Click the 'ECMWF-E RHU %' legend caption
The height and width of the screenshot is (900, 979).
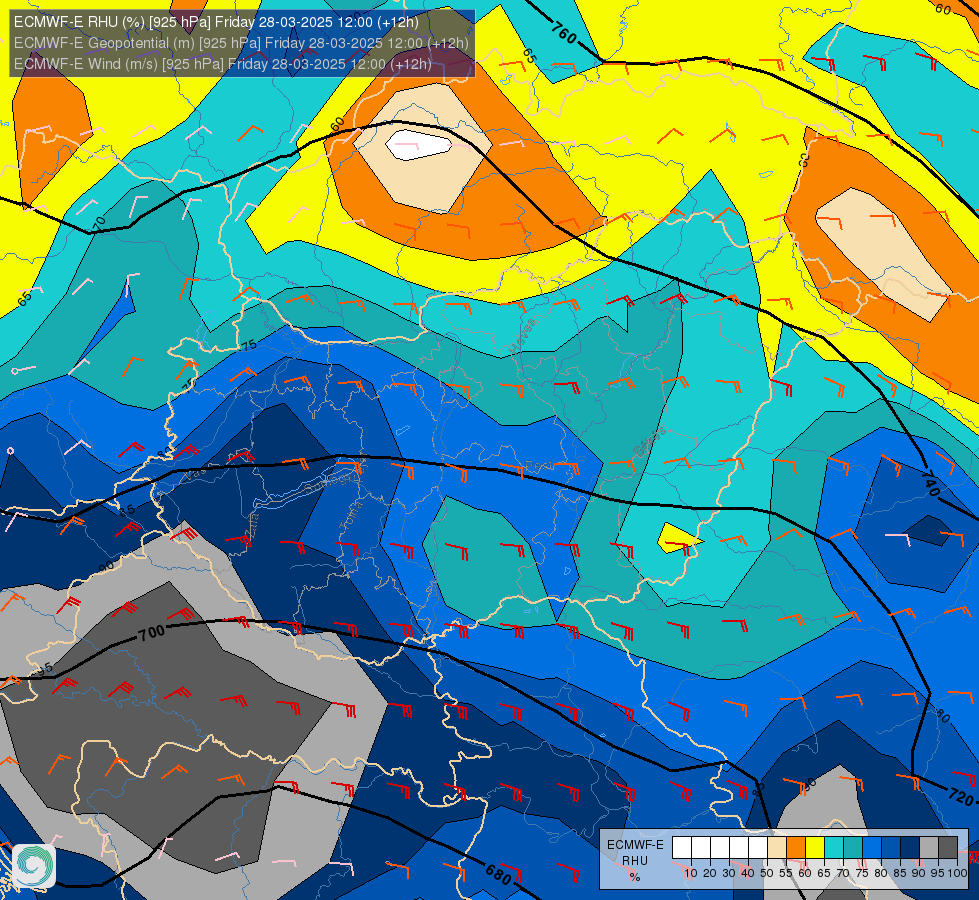pos(635,861)
